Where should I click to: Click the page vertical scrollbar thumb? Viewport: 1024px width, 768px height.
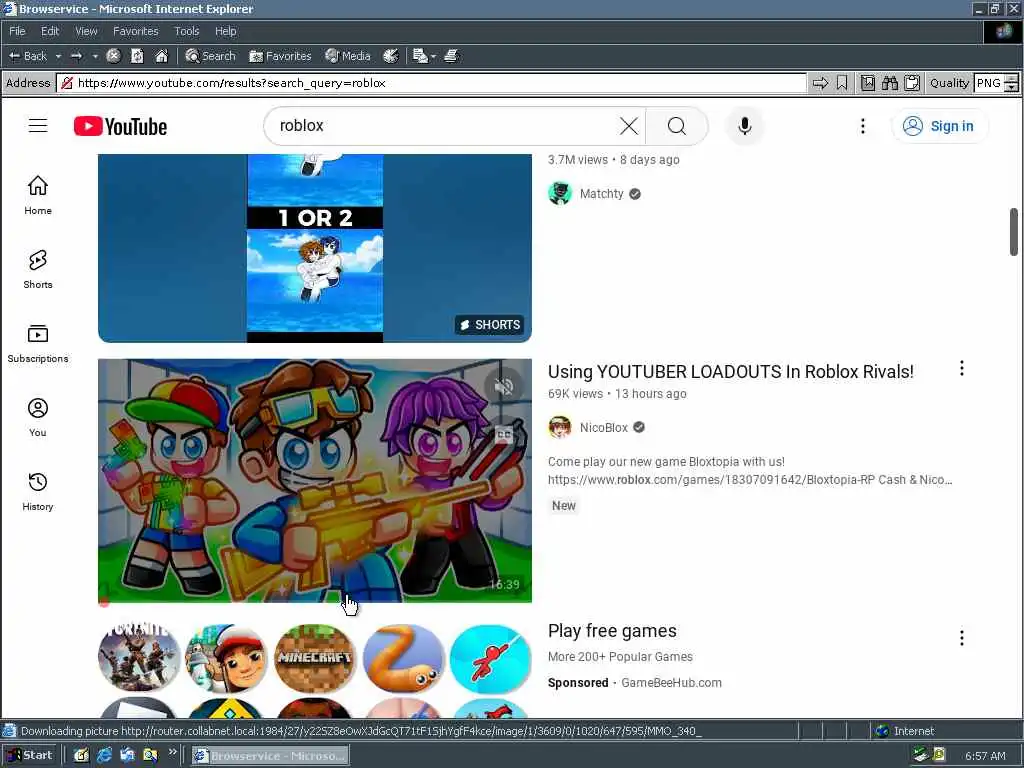click(1014, 232)
